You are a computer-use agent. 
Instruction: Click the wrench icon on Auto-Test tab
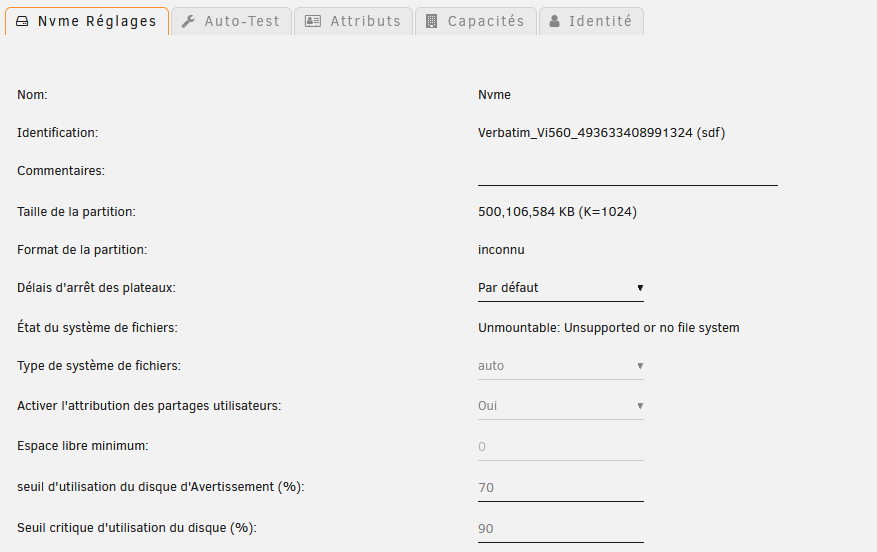[188, 21]
